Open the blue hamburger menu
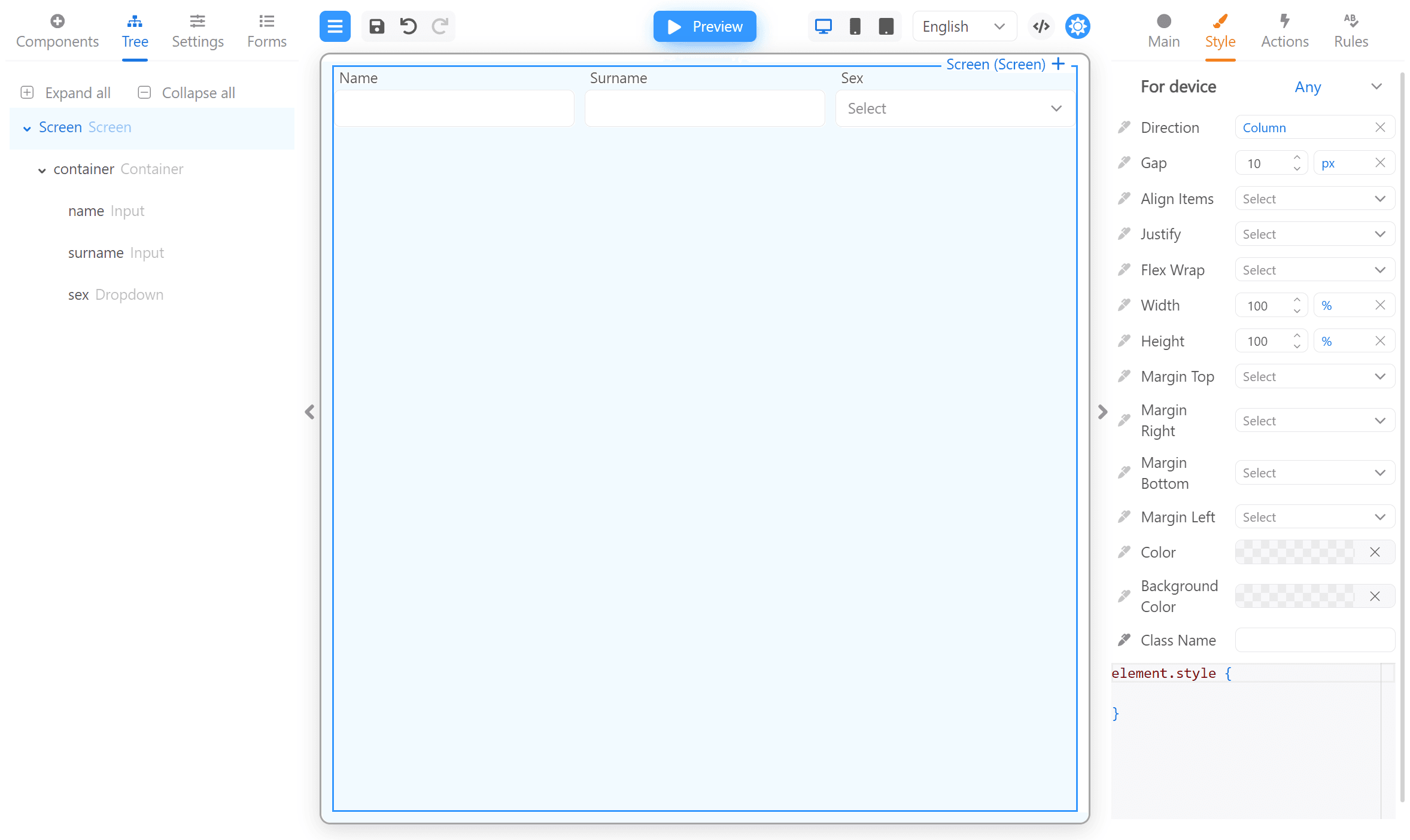 tap(335, 26)
